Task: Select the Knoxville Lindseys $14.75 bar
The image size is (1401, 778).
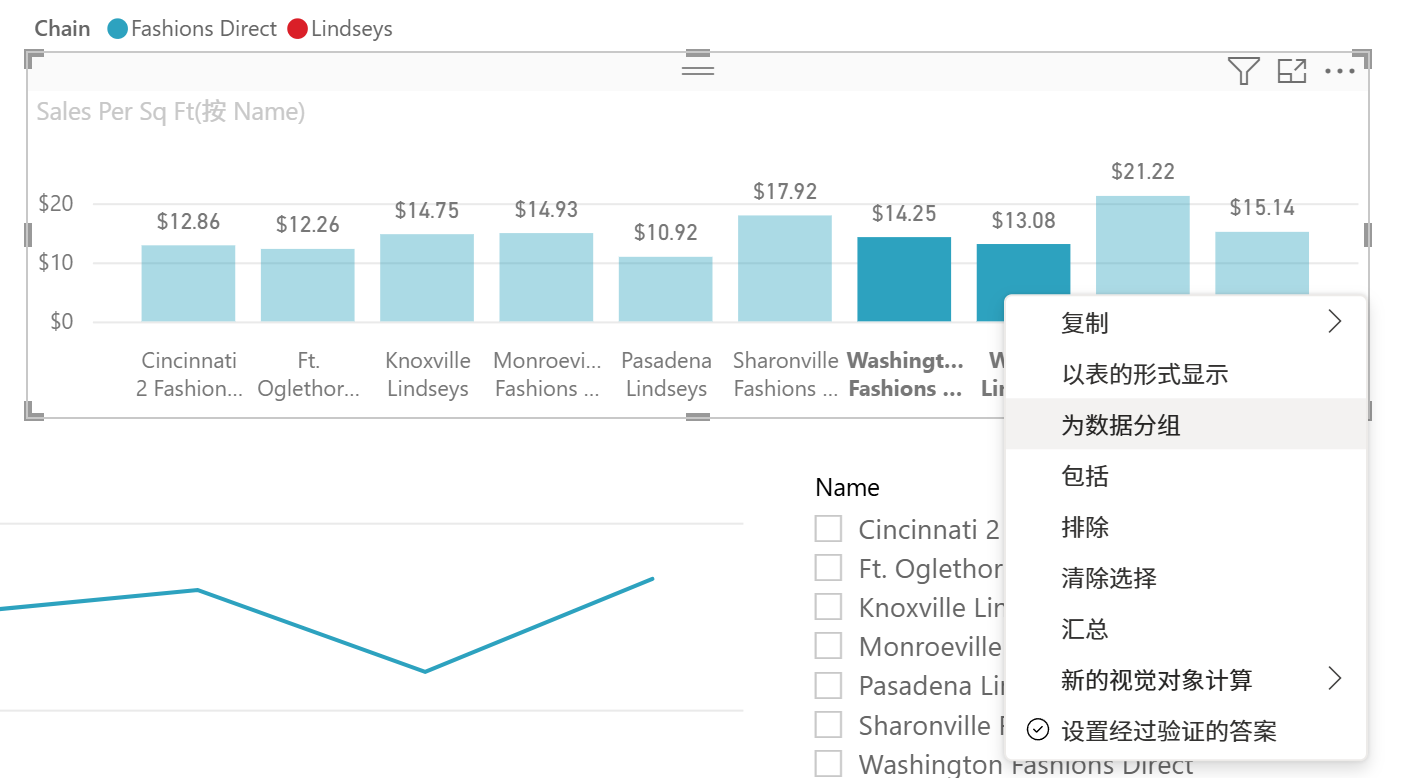Action: click(427, 278)
